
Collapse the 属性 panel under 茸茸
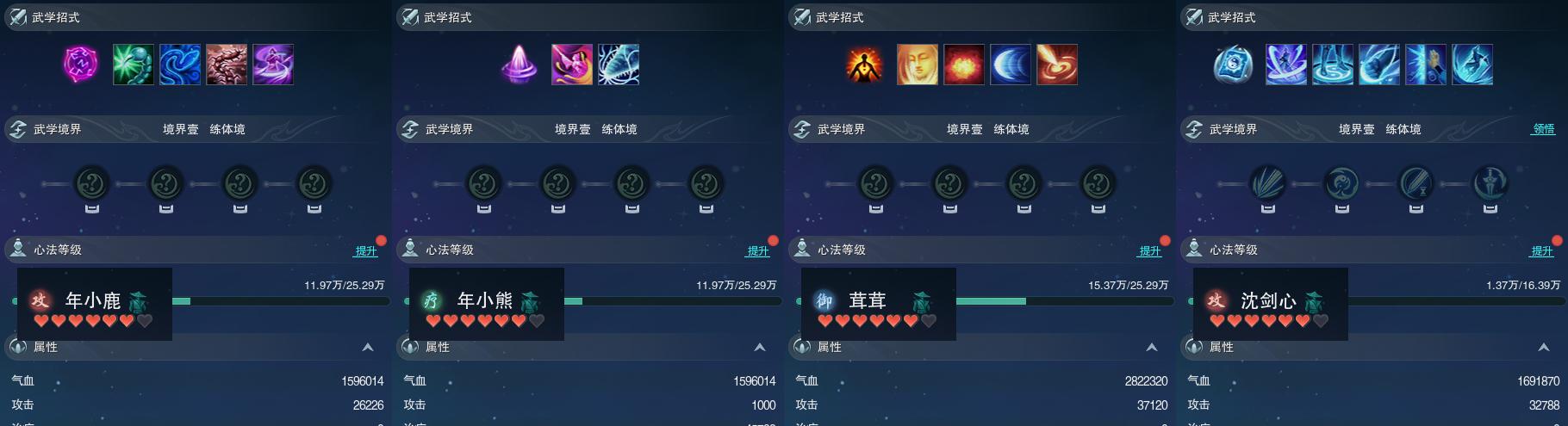[x=1152, y=347]
